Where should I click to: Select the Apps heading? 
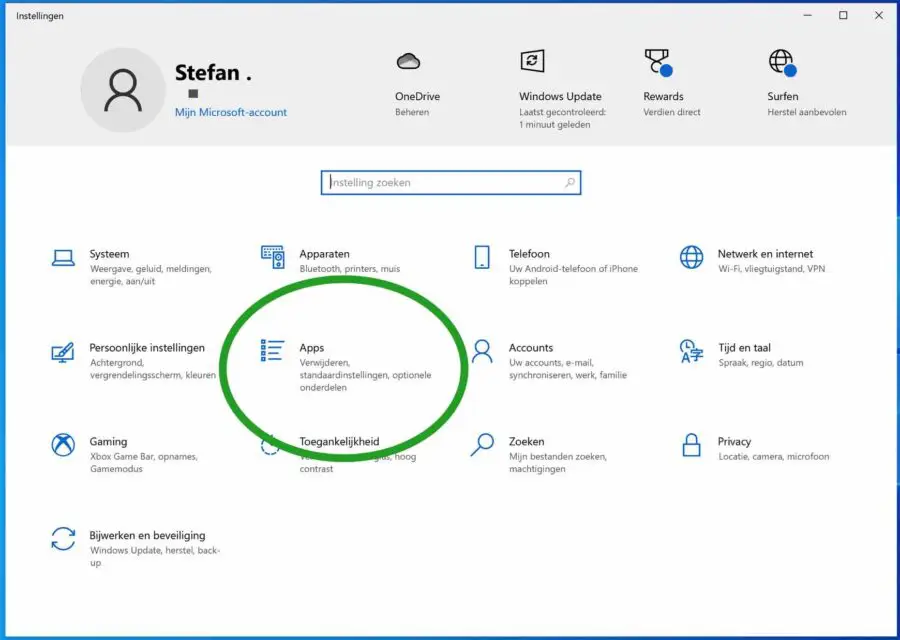tap(312, 348)
